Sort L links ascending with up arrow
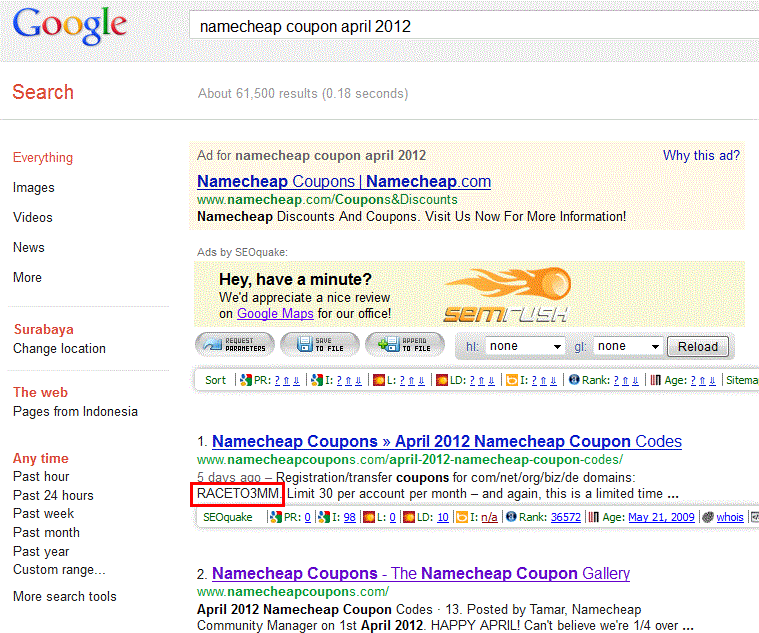 point(411,381)
